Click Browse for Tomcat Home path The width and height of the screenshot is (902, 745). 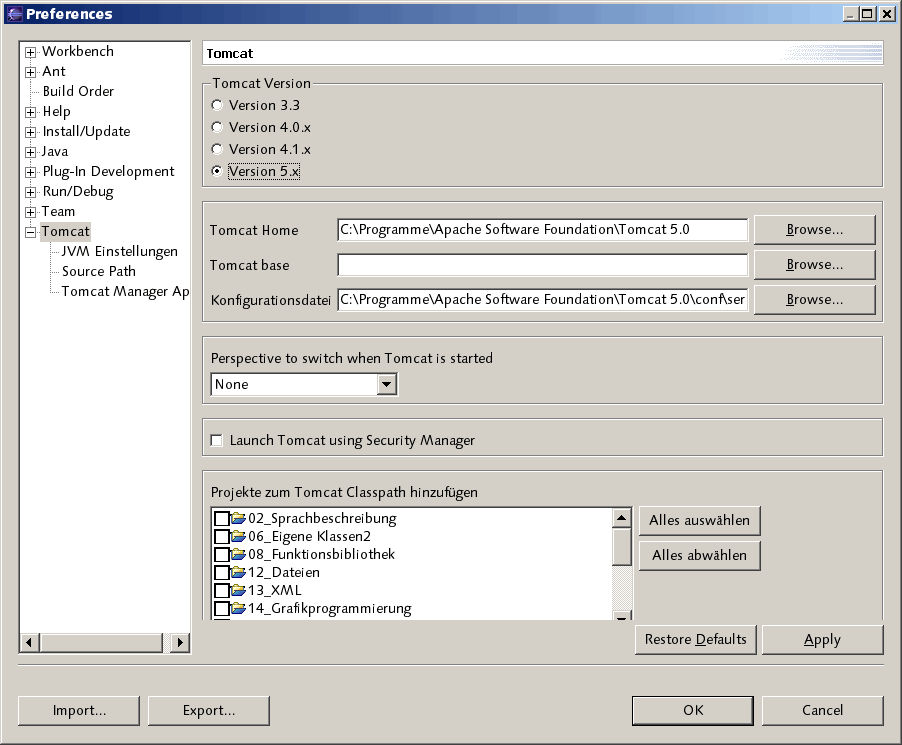[x=814, y=230]
